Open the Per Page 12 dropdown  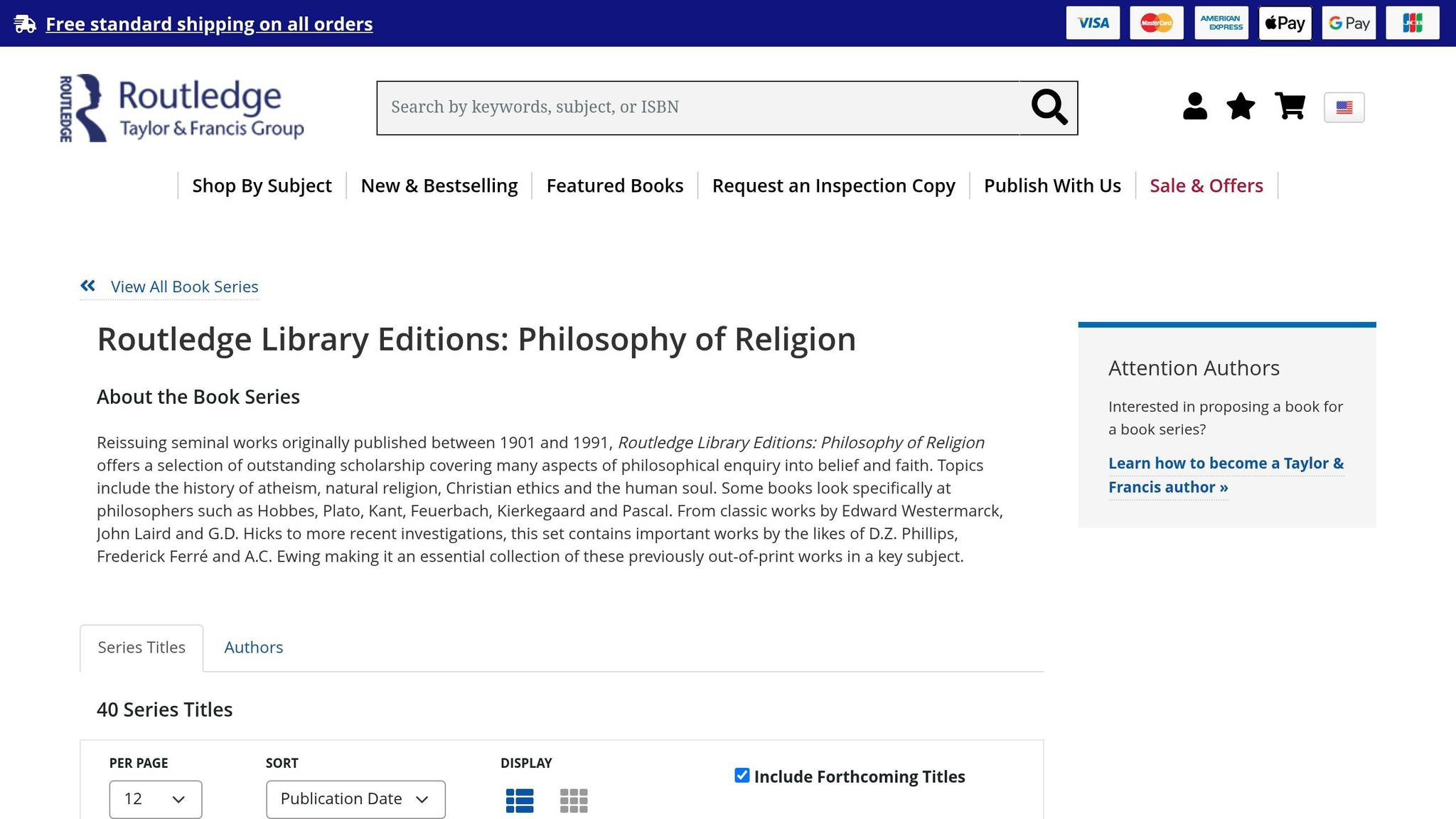156,799
